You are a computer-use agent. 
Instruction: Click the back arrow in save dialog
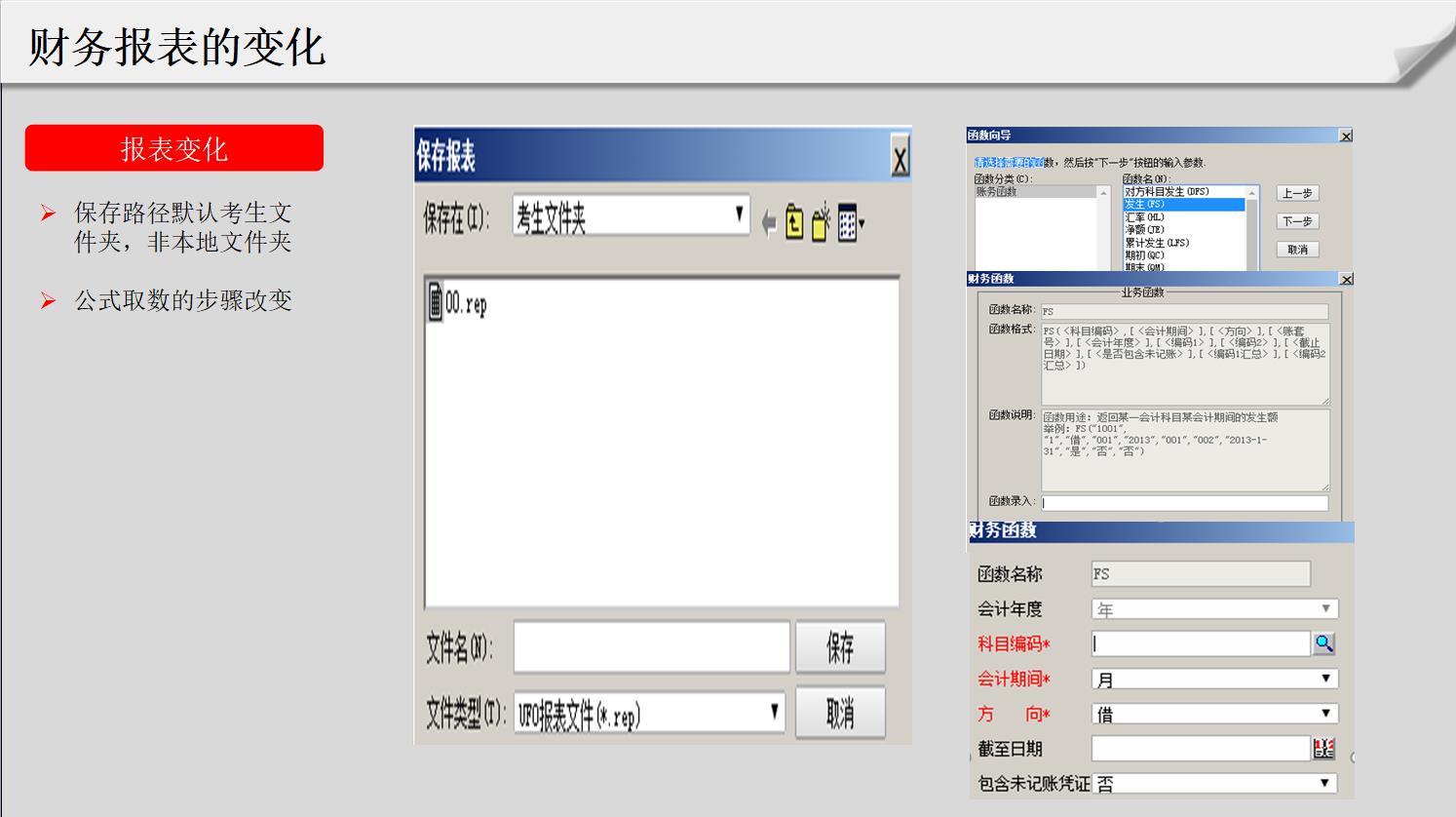(x=769, y=224)
